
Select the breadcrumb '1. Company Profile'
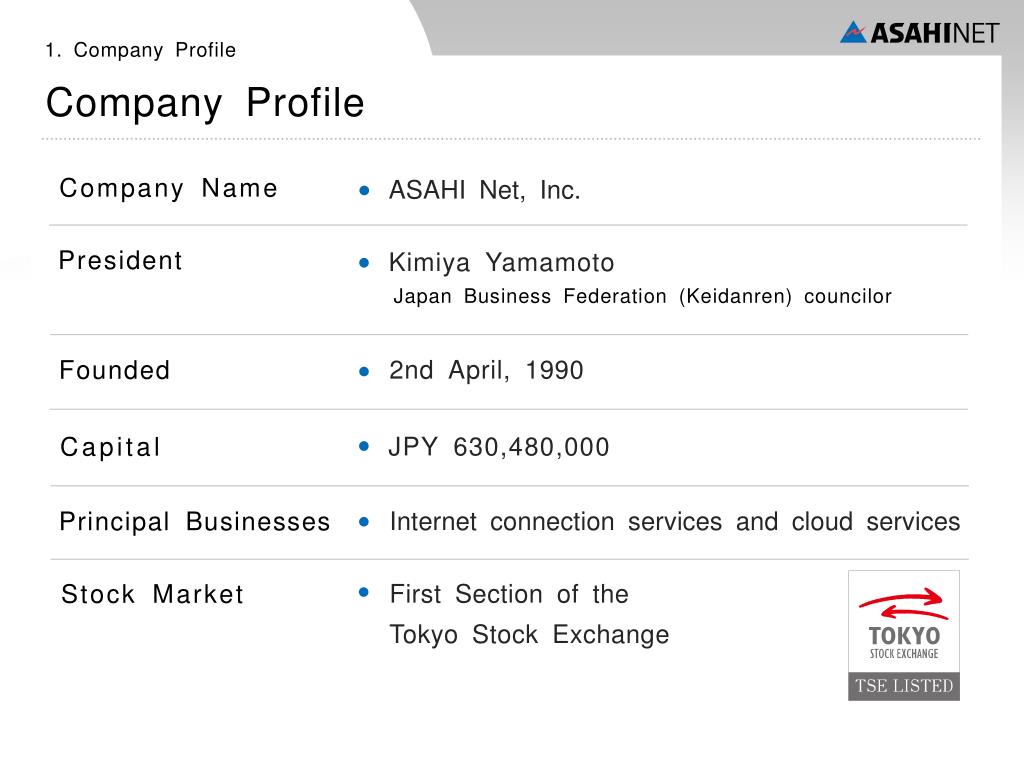pyautogui.click(x=140, y=50)
